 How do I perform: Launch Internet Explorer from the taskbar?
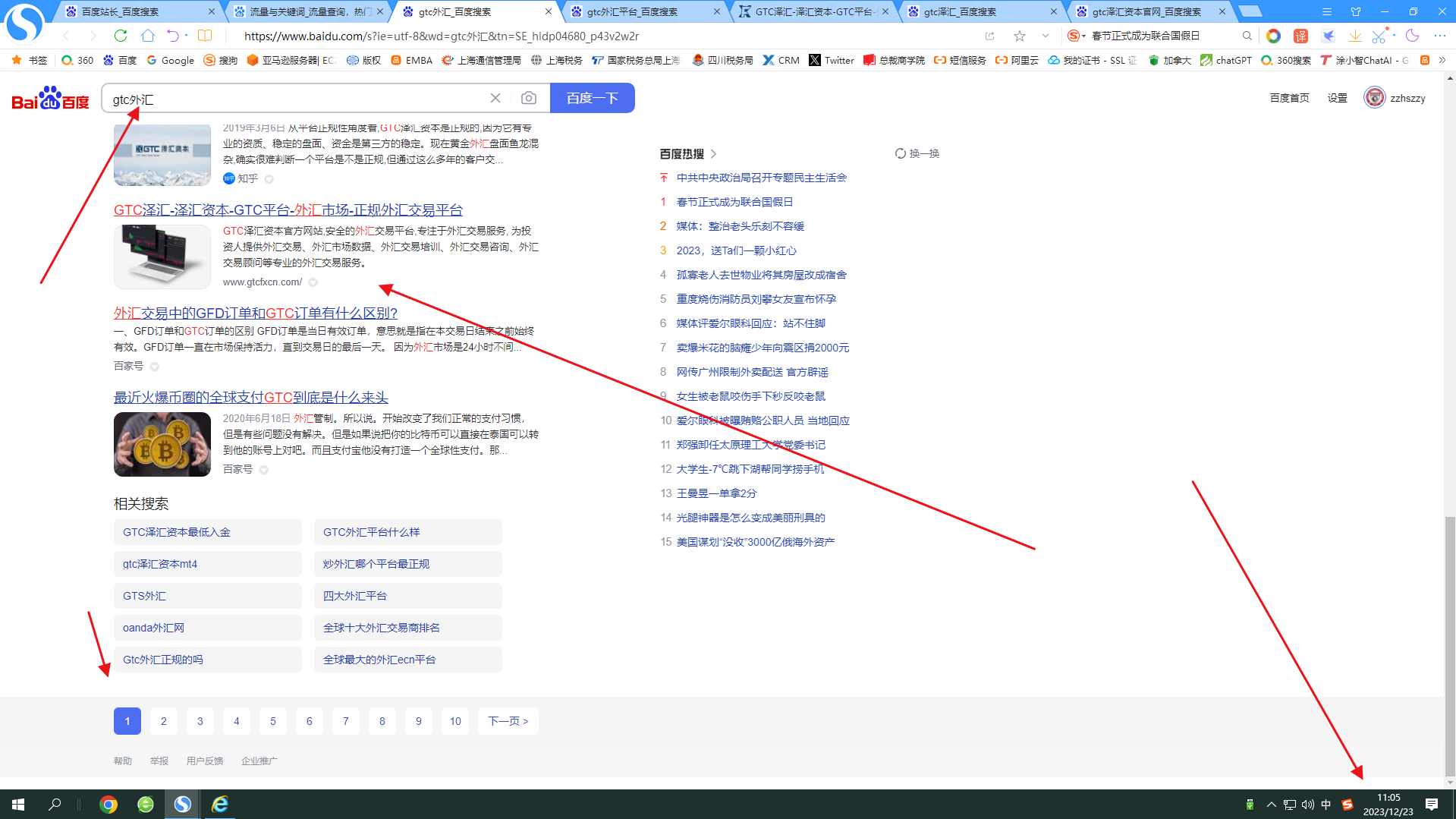click(x=219, y=804)
